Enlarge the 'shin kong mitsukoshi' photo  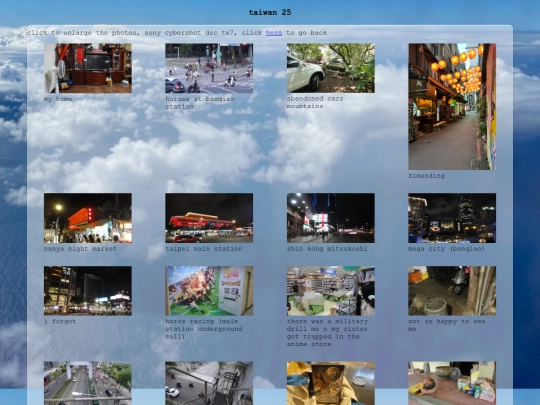pyautogui.click(x=331, y=218)
